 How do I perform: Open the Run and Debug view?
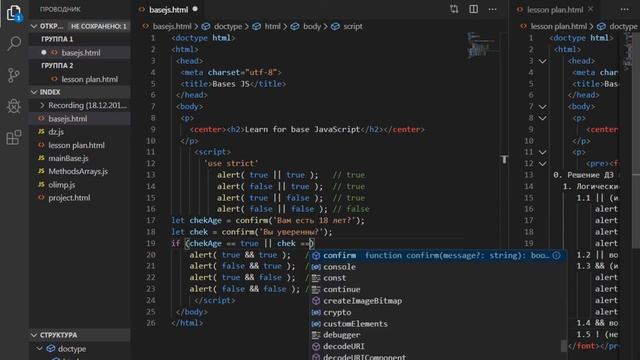coord(14,106)
